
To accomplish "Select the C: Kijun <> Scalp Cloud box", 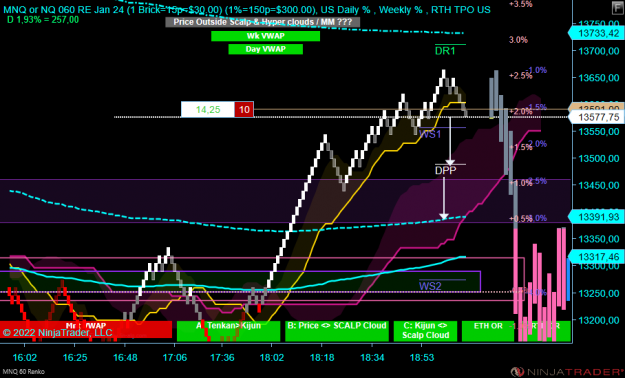I will coord(425,331).
